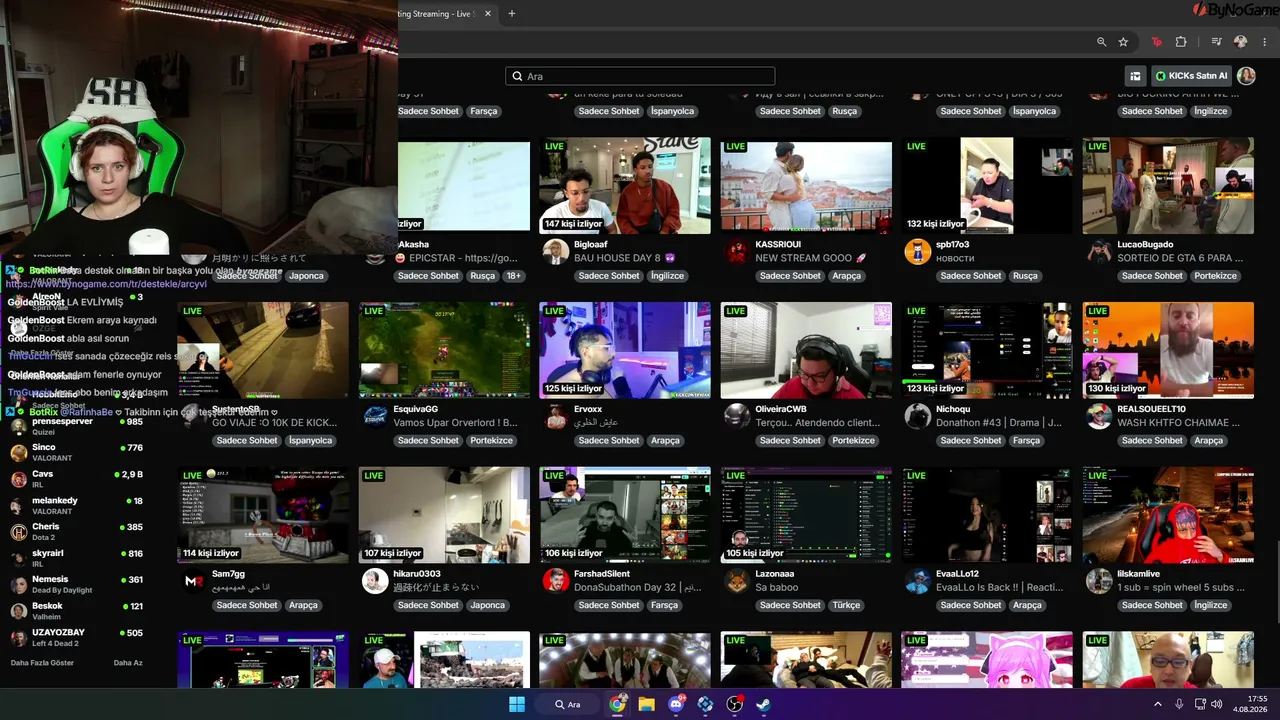Screen dimensions: 1280x720
Task: Open the network display tray icon
Action: 1200,704
